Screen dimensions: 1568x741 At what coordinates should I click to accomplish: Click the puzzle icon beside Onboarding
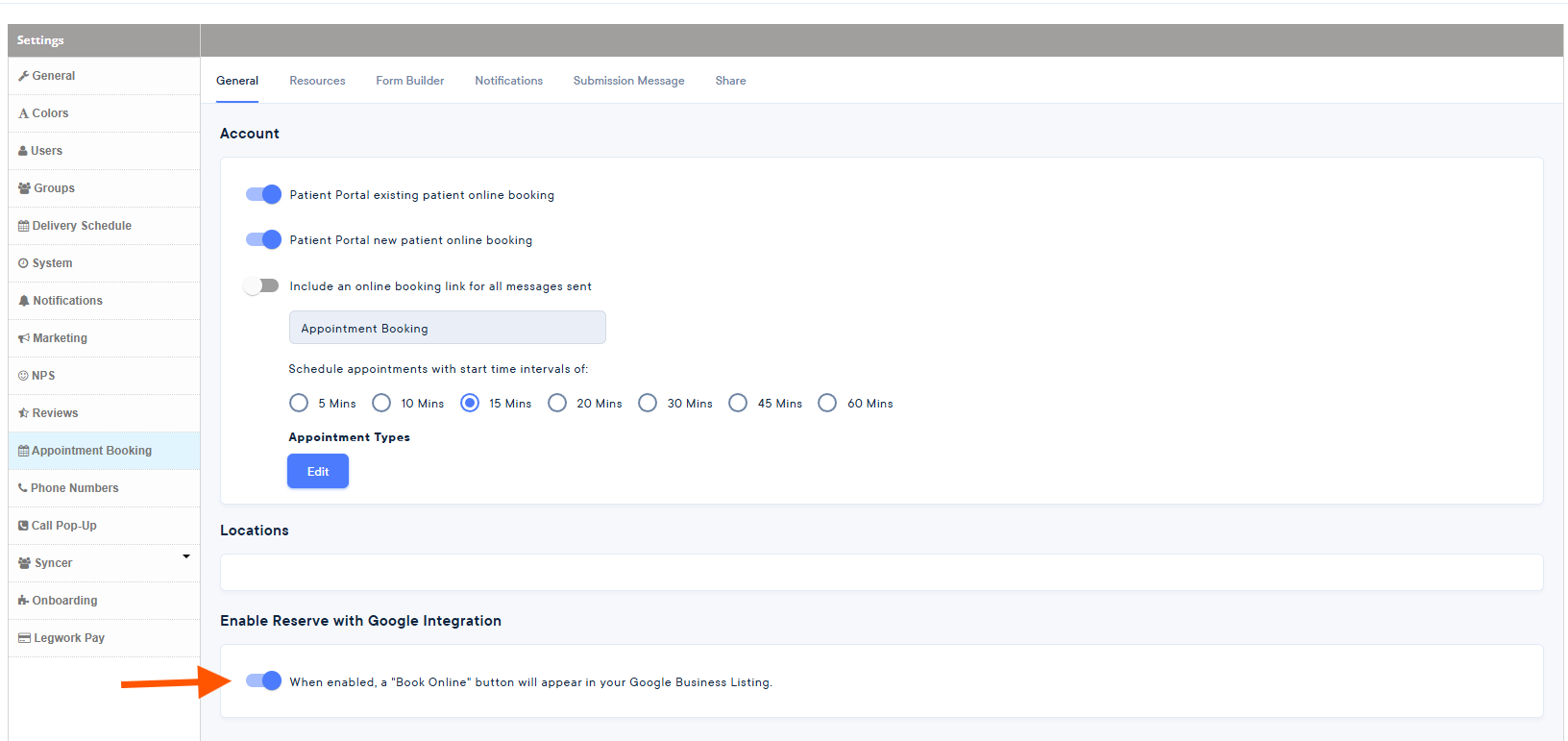[24, 601]
